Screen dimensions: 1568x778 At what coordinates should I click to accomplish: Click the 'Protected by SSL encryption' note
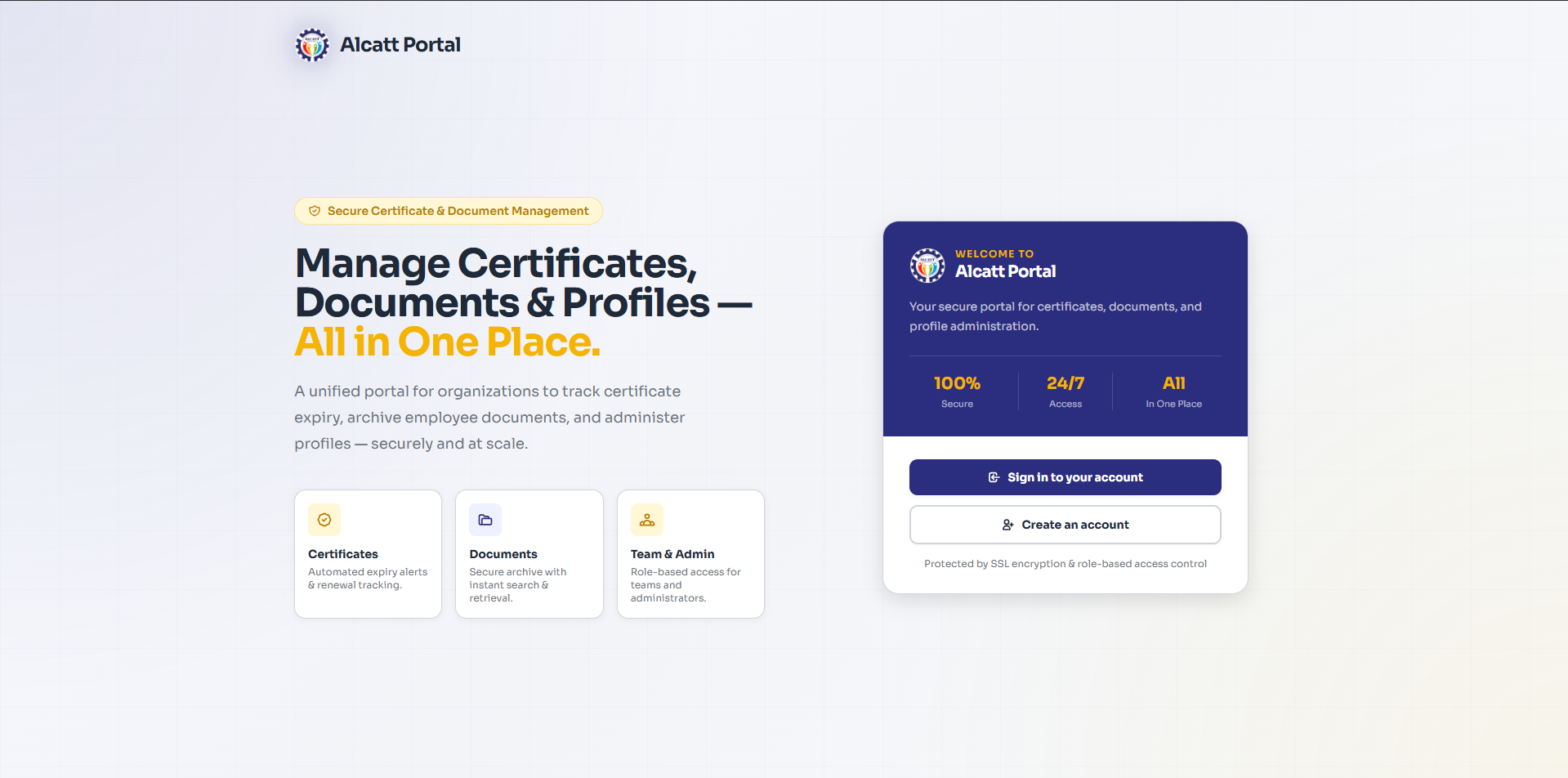[1065, 564]
